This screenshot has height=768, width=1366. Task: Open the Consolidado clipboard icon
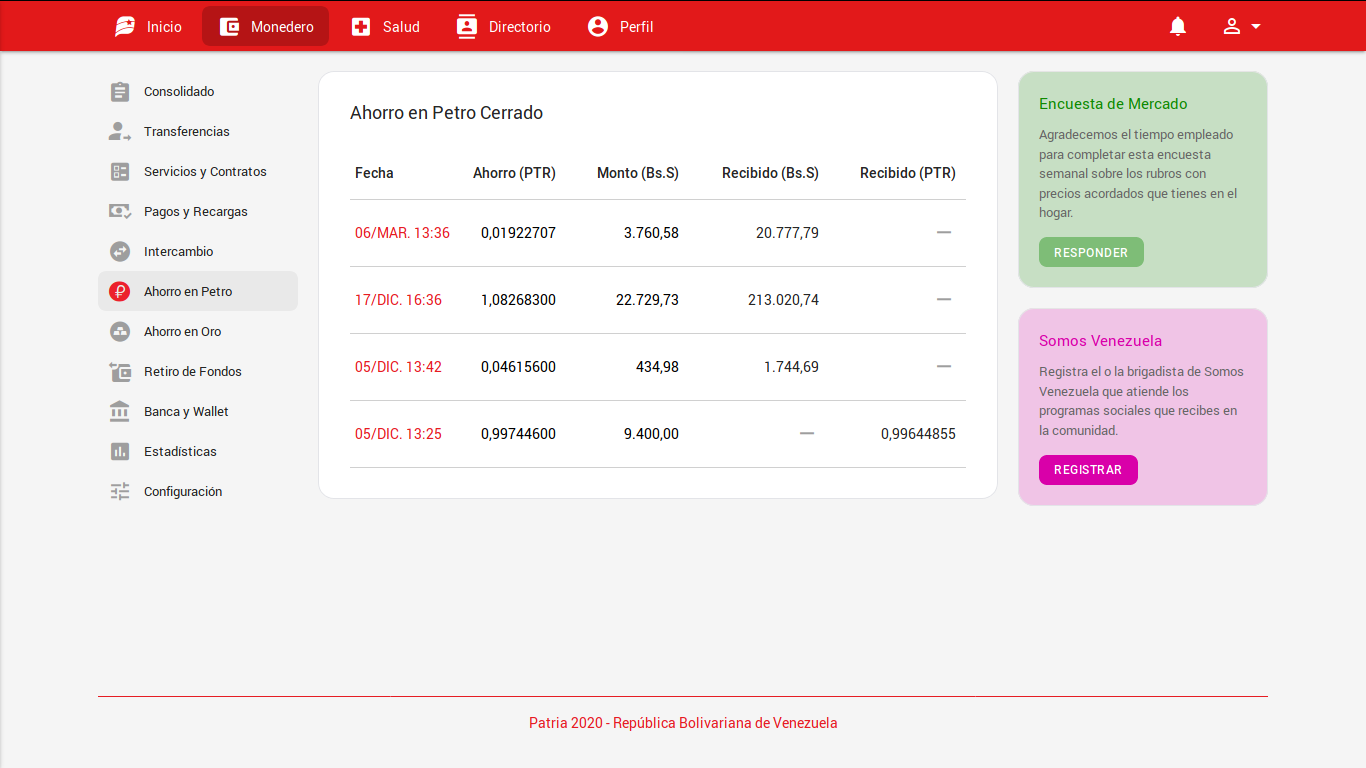coord(120,92)
